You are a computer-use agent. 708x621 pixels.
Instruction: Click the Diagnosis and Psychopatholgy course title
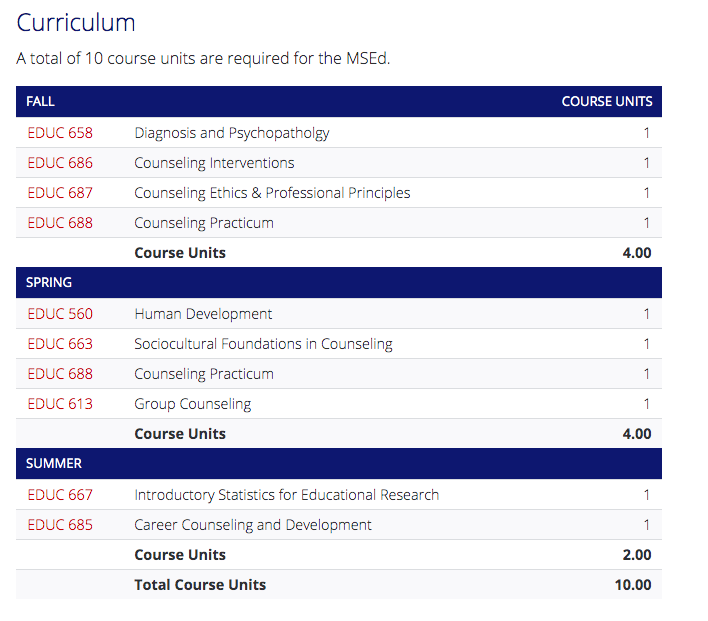(232, 133)
